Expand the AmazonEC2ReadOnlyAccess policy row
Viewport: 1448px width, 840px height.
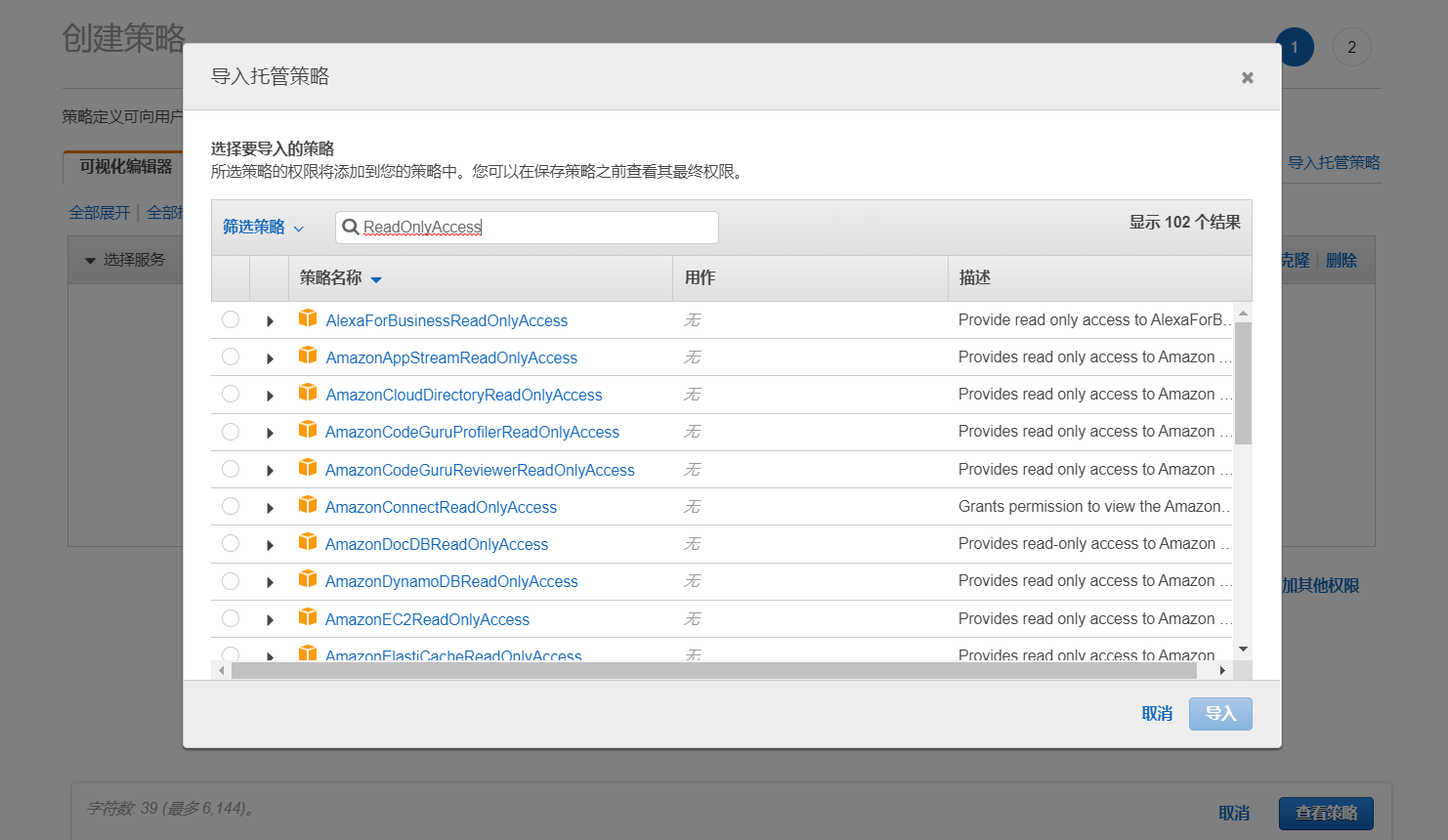click(x=270, y=619)
